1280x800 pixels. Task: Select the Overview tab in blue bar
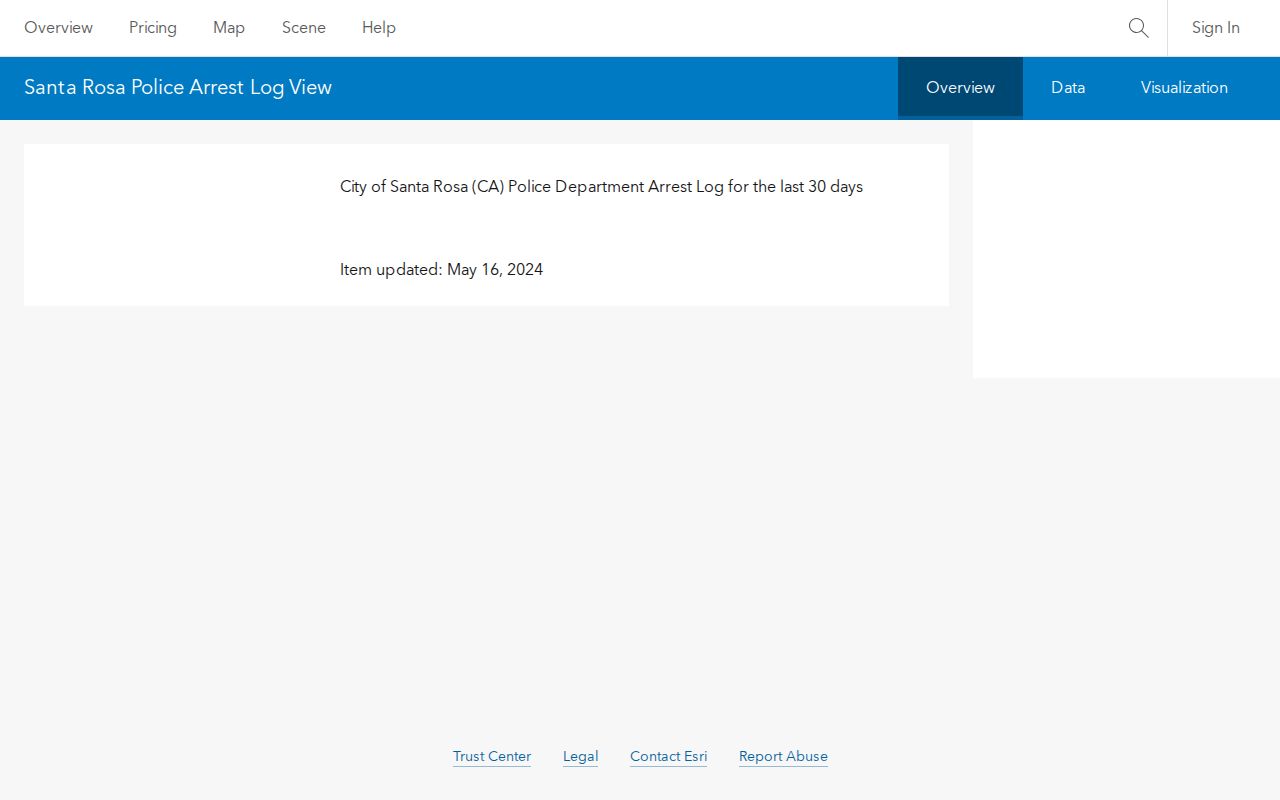click(x=960, y=87)
